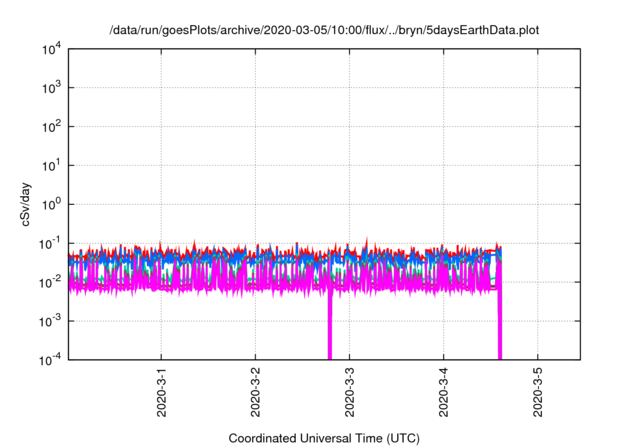
Task: Click the 10^-3 y-axis tick label
Action: [x=50, y=322]
